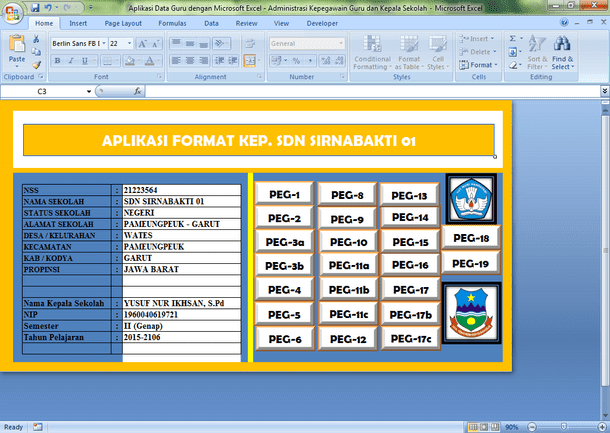Increase font size with Grow Font
The image size is (610, 433).
(142, 44)
